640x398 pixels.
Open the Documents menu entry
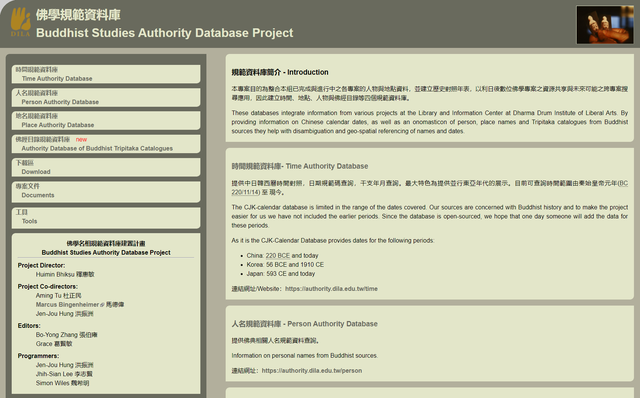tap(106, 191)
